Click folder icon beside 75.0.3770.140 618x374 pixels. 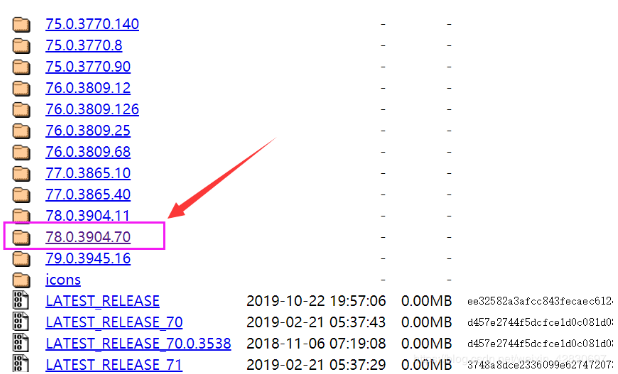coord(21,24)
